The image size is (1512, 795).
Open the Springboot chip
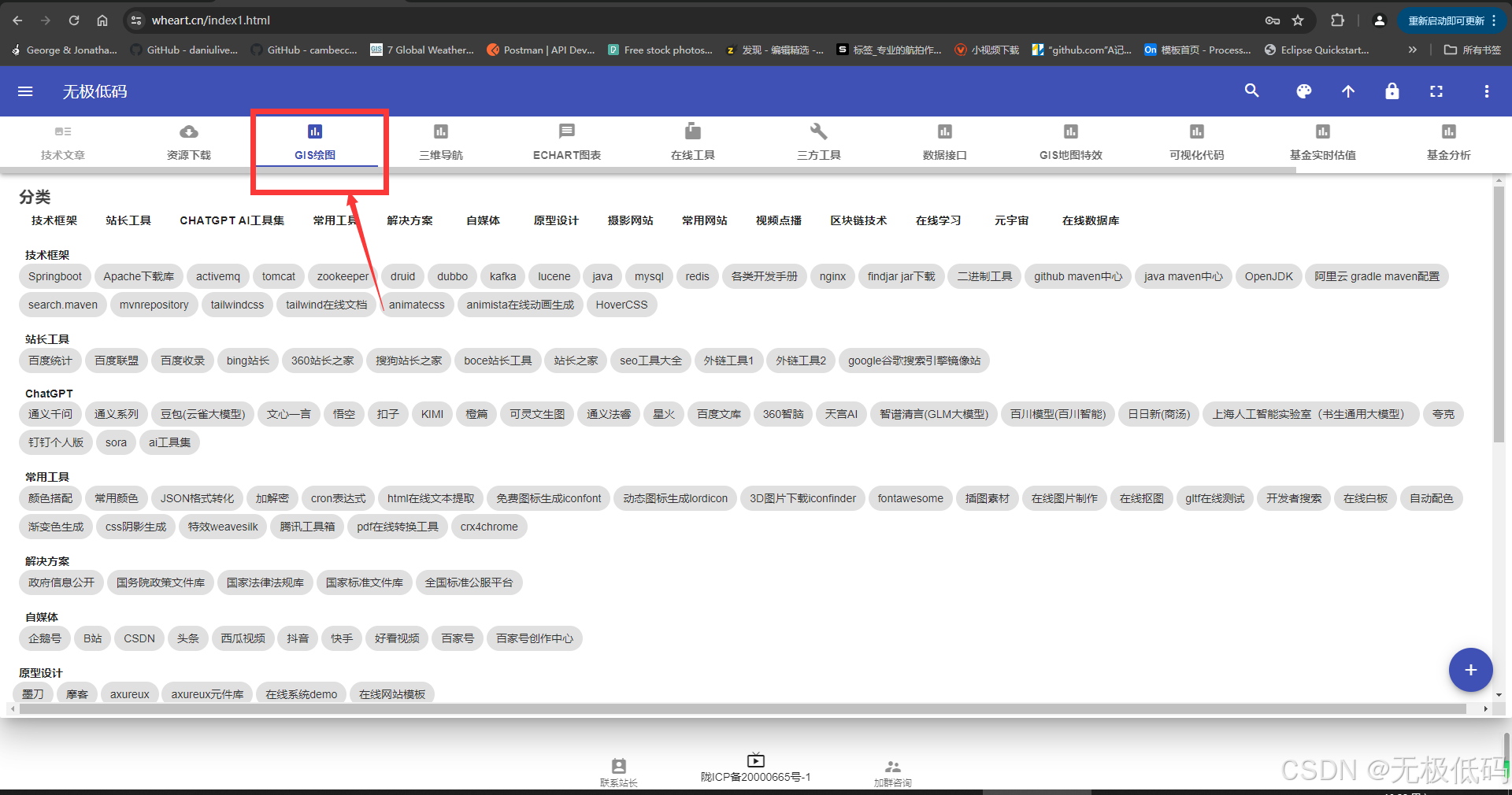(55, 276)
